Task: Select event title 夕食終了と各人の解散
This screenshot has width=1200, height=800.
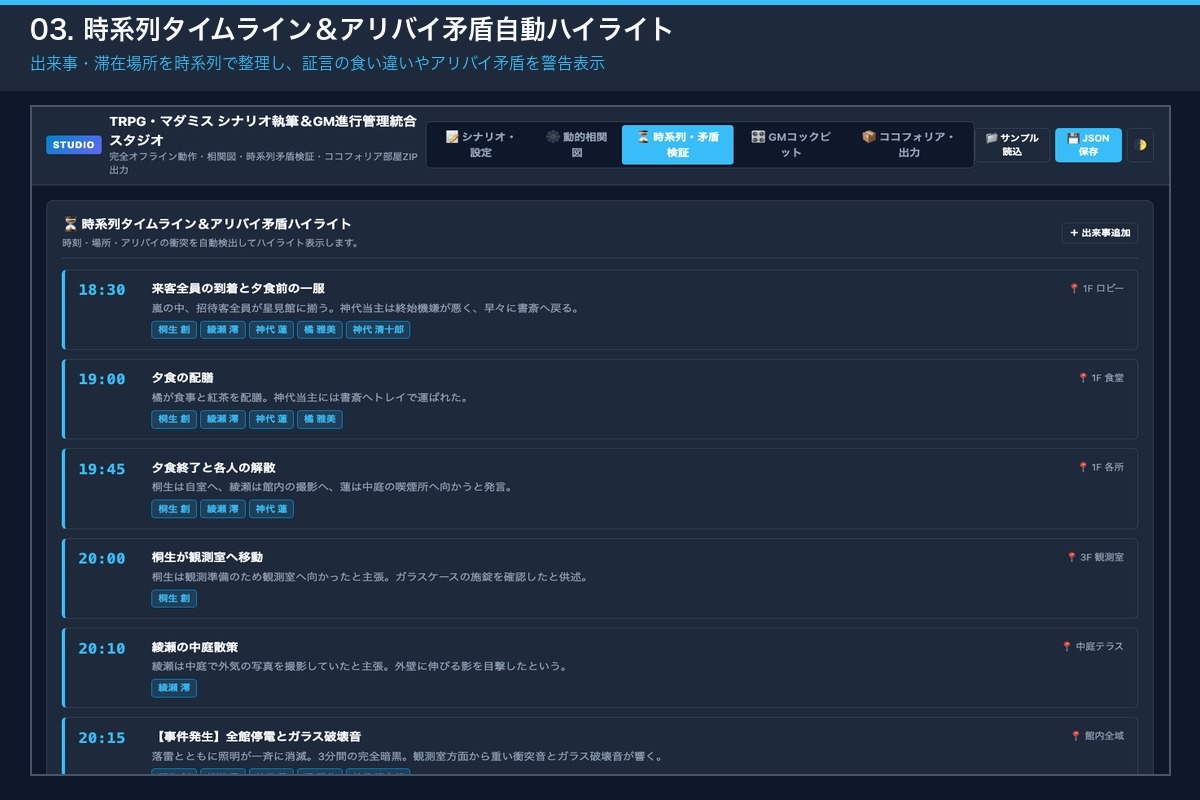Action: (x=213, y=467)
